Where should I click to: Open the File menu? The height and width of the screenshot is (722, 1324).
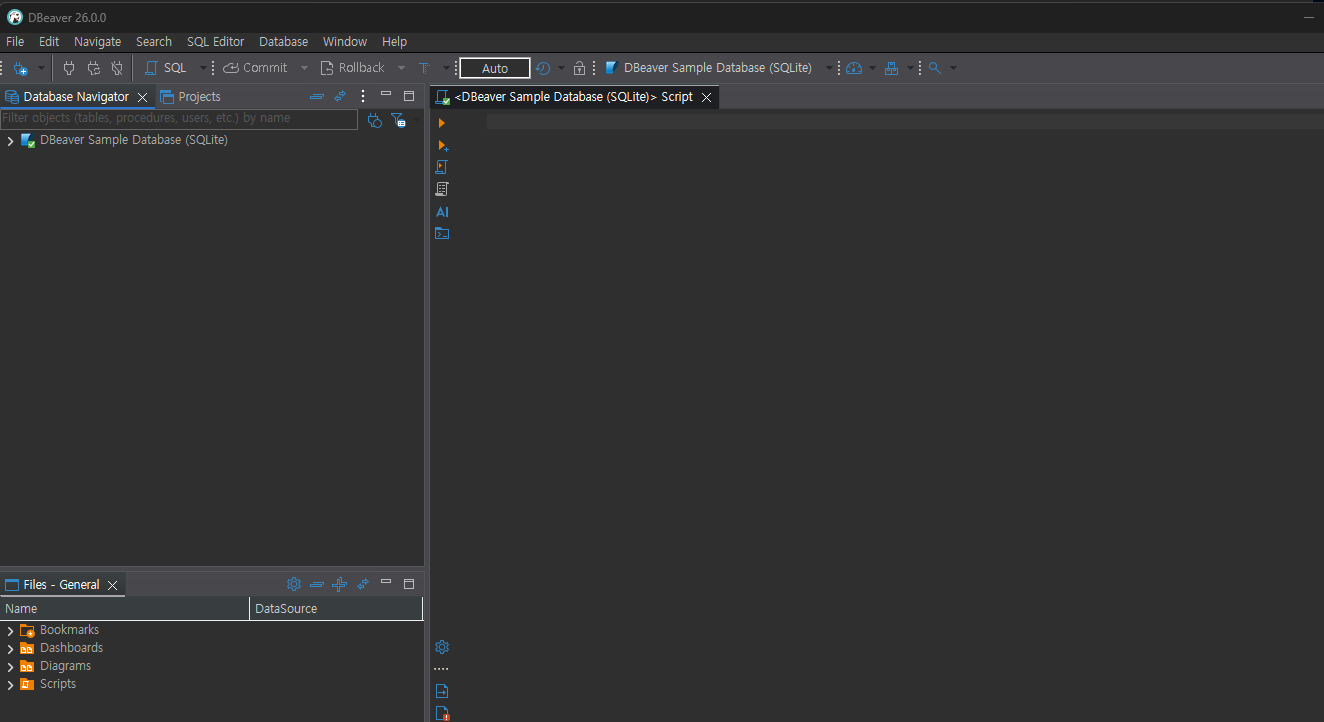tap(15, 42)
